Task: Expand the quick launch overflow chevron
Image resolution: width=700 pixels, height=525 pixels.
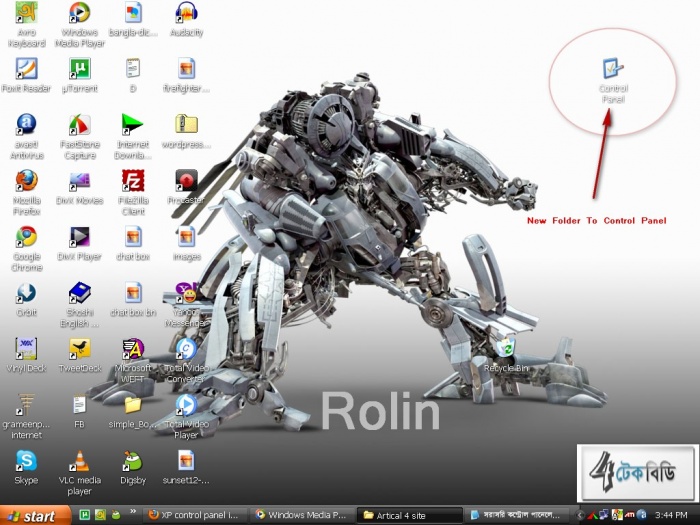Action: pyautogui.click(x=133, y=512)
